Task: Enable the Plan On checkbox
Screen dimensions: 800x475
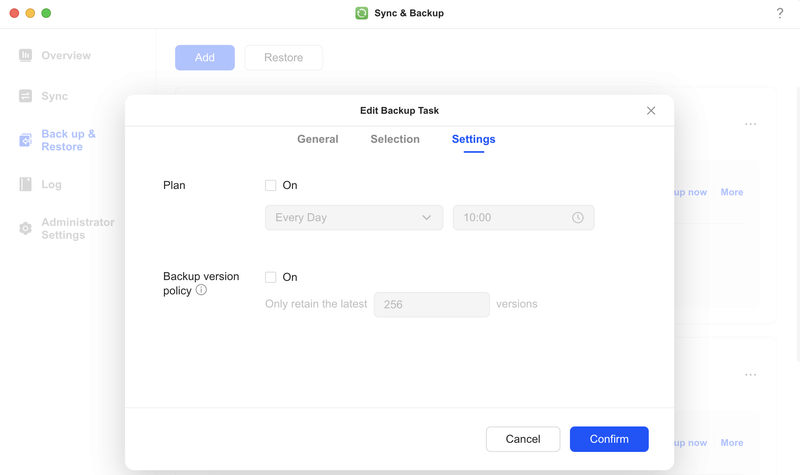Action: [x=271, y=185]
